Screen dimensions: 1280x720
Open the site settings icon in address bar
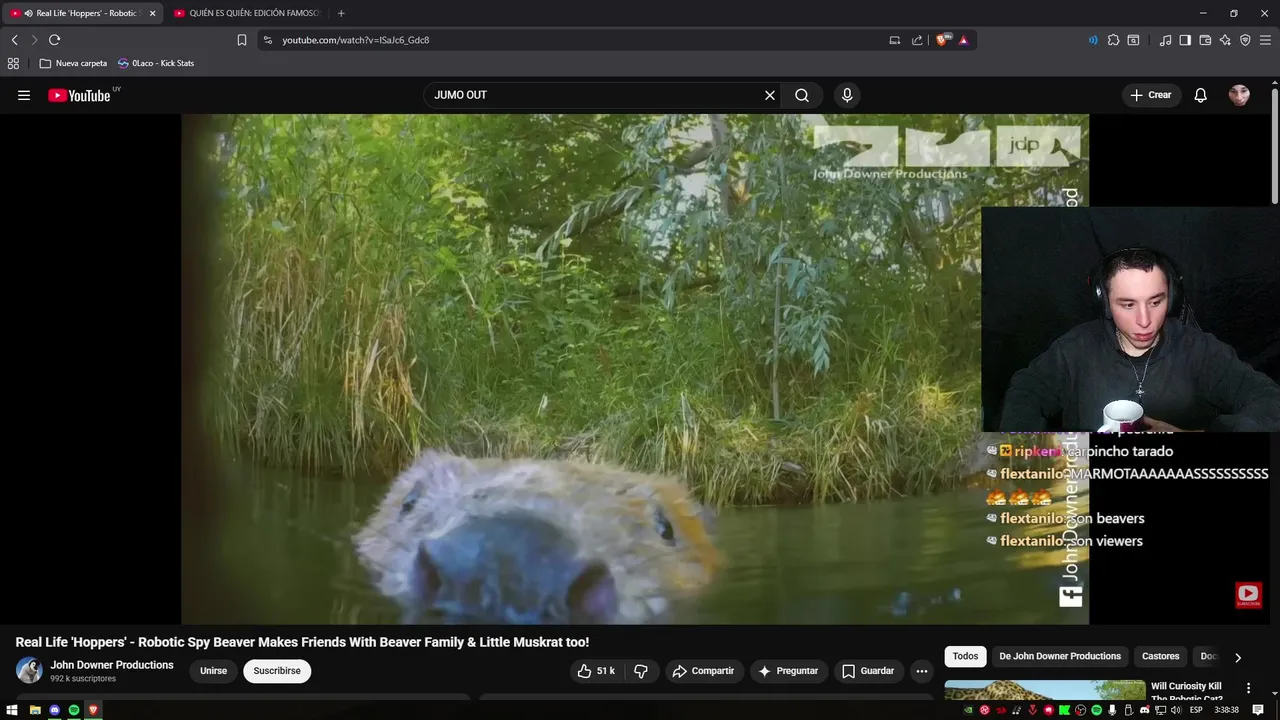267,40
